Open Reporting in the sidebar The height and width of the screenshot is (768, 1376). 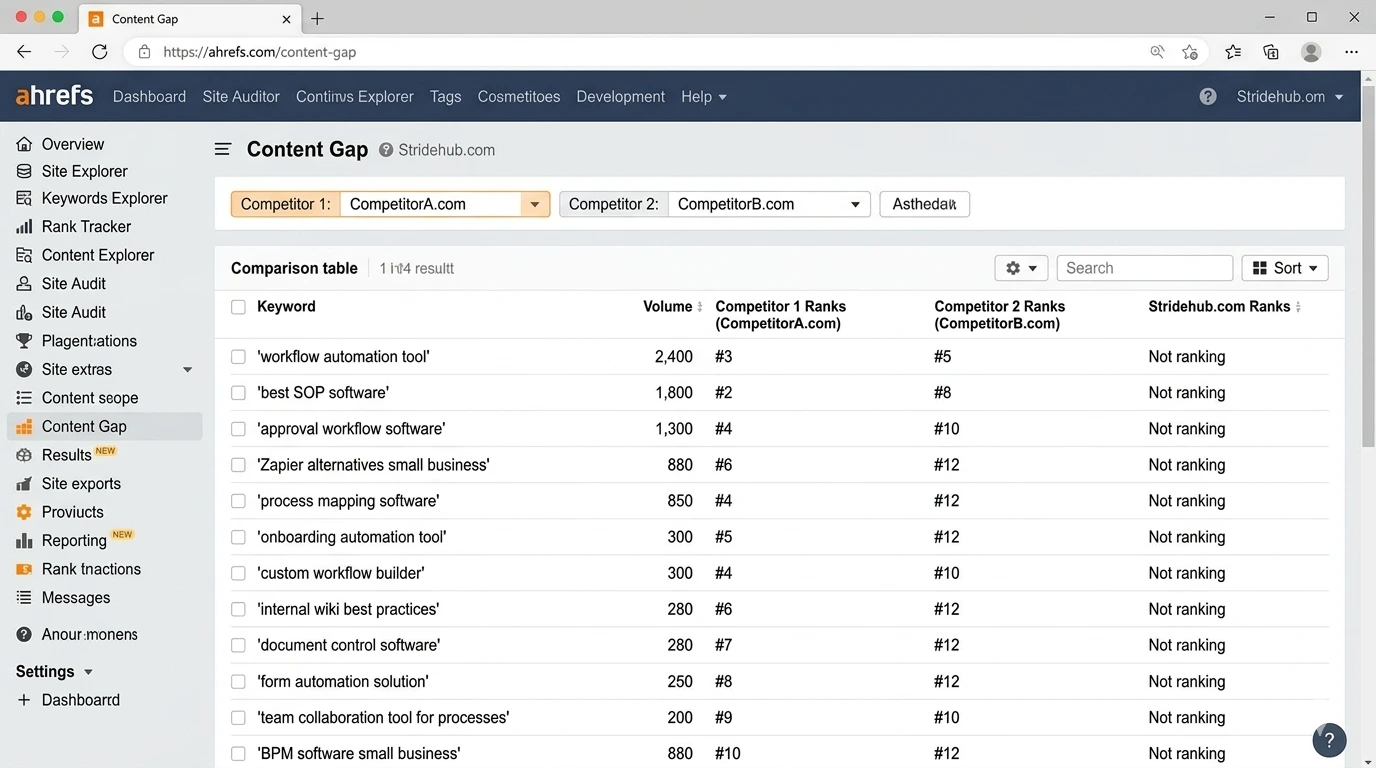[74, 540]
